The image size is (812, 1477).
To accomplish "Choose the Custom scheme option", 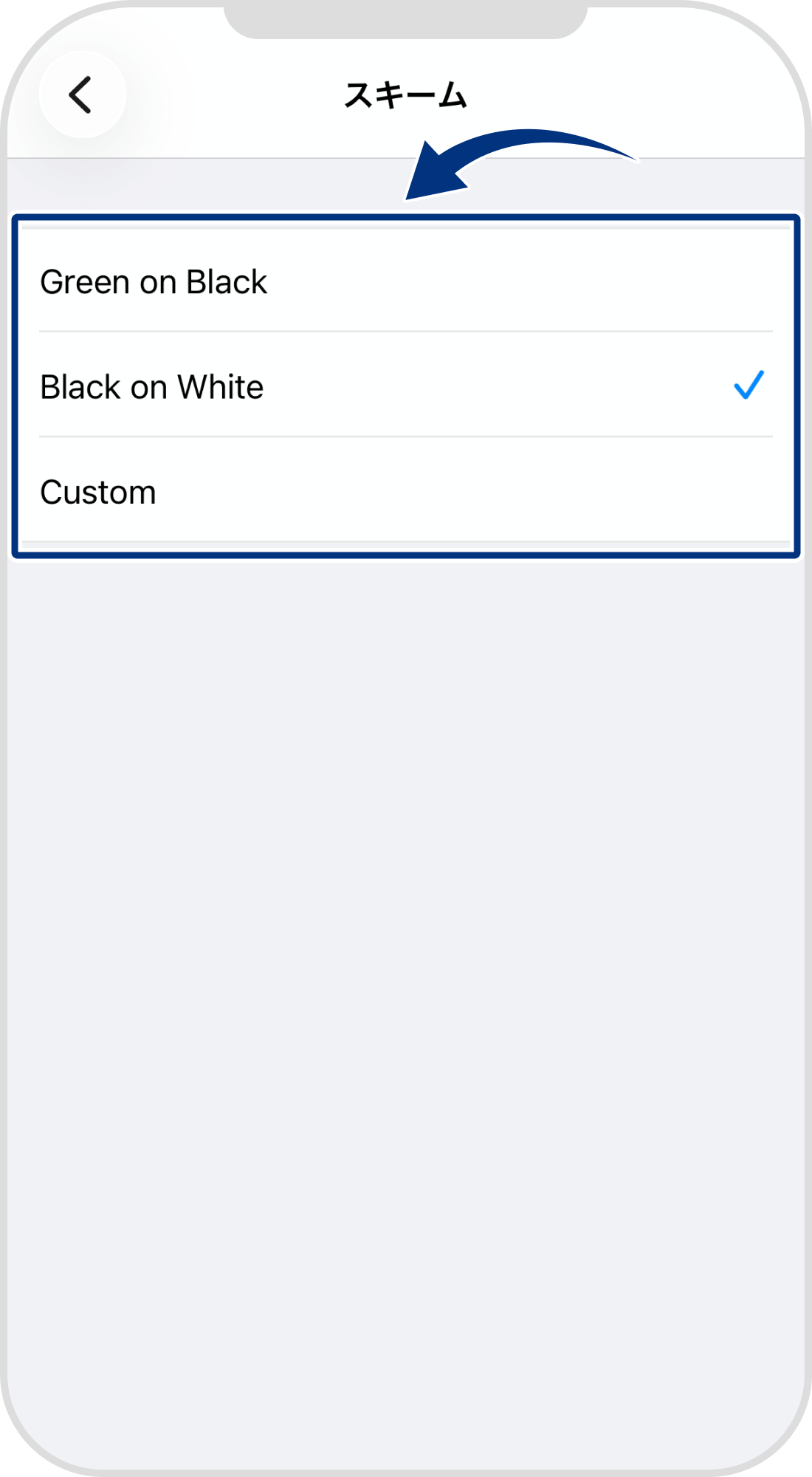I will tap(98, 493).
